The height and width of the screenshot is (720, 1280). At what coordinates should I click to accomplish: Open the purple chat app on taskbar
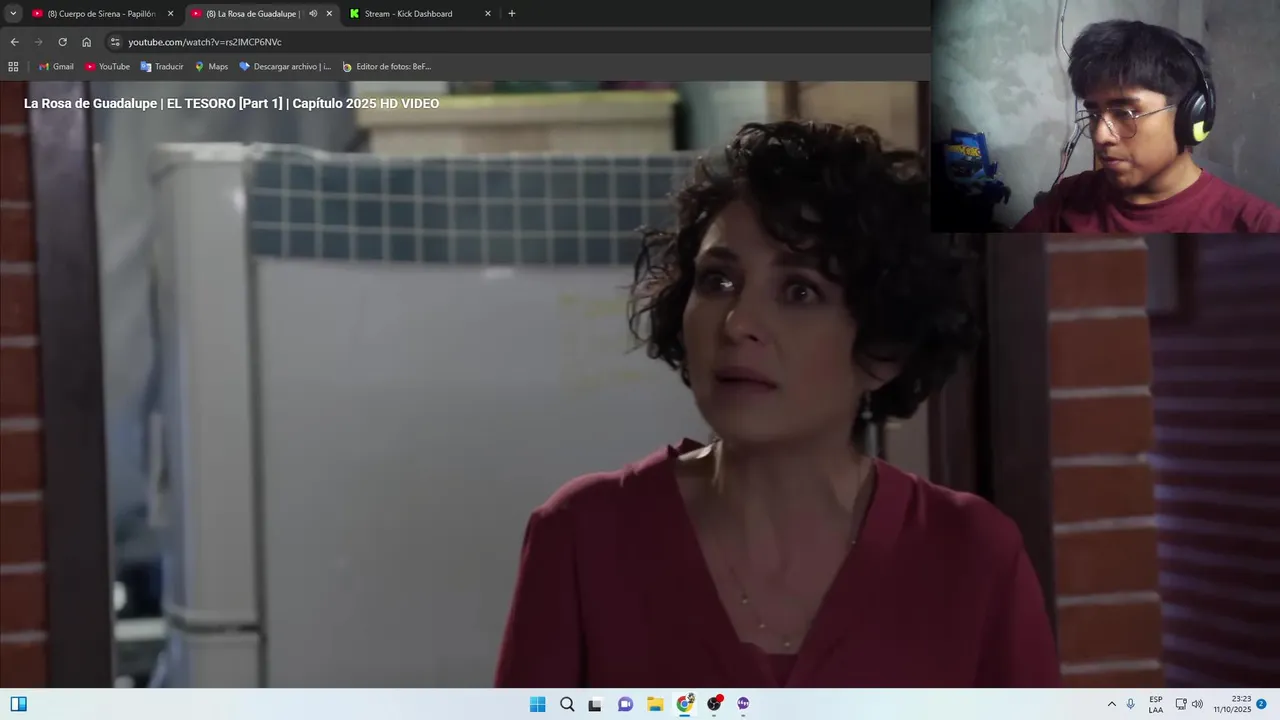625,704
